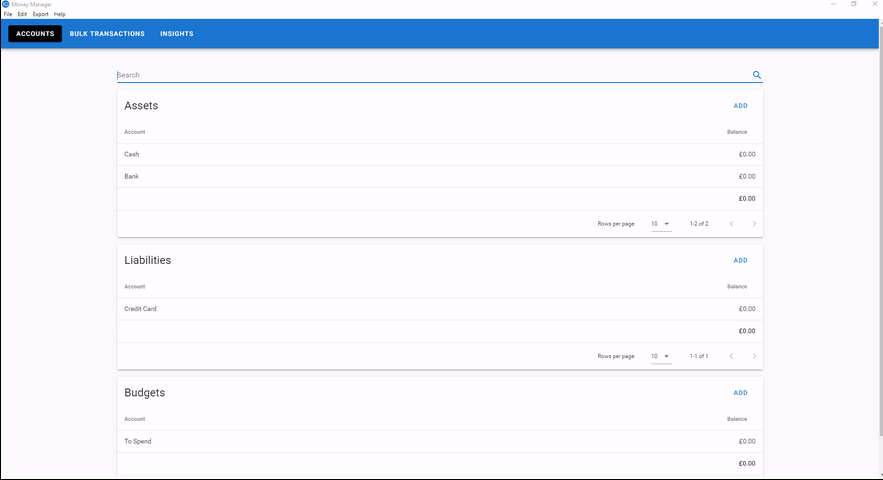The height and width of the screenshot is (480, 883).
Task: Open the Help menu
Action: 60,14
